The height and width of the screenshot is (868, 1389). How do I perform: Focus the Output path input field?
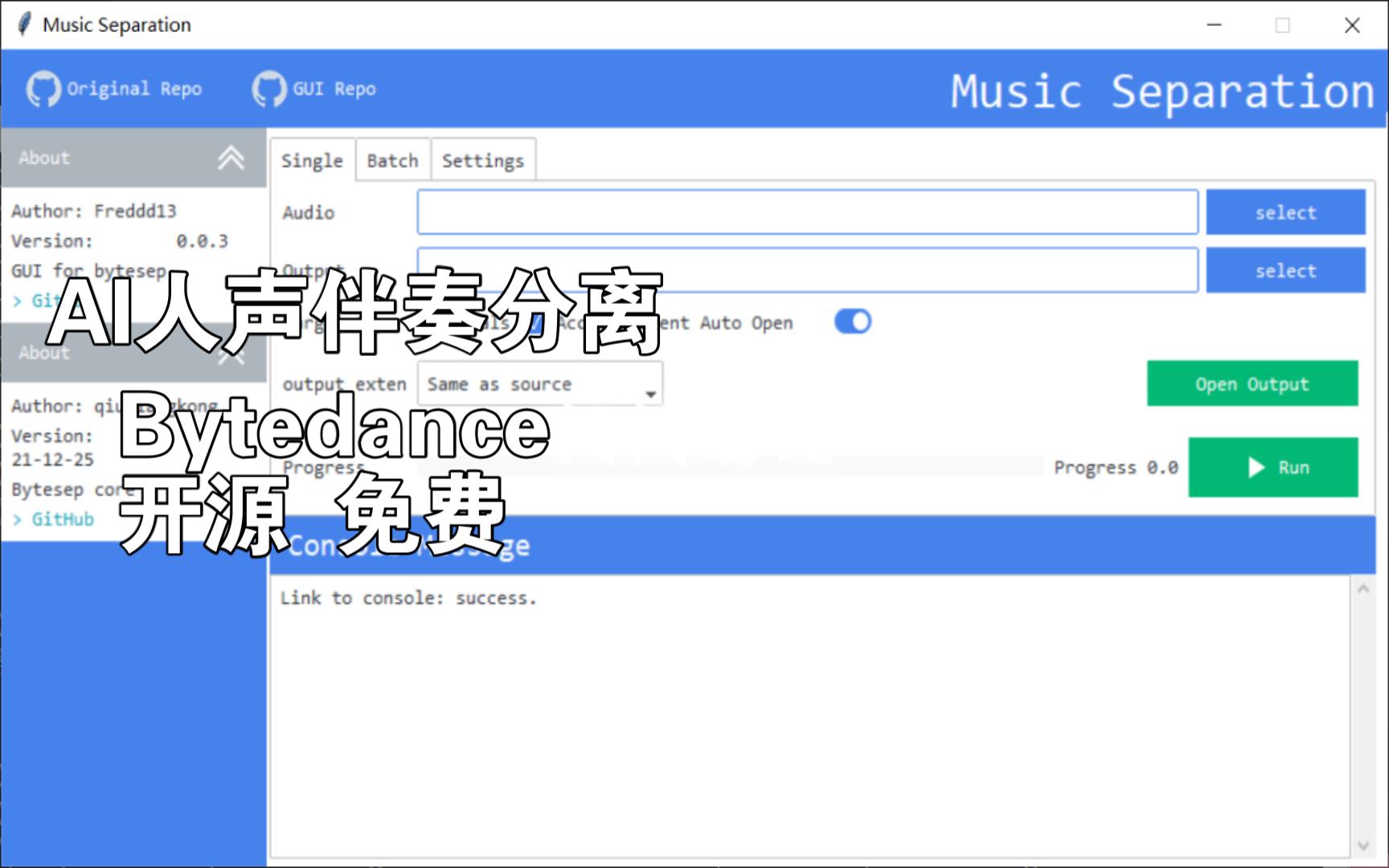pyautogui.click(x=807, y=270)
